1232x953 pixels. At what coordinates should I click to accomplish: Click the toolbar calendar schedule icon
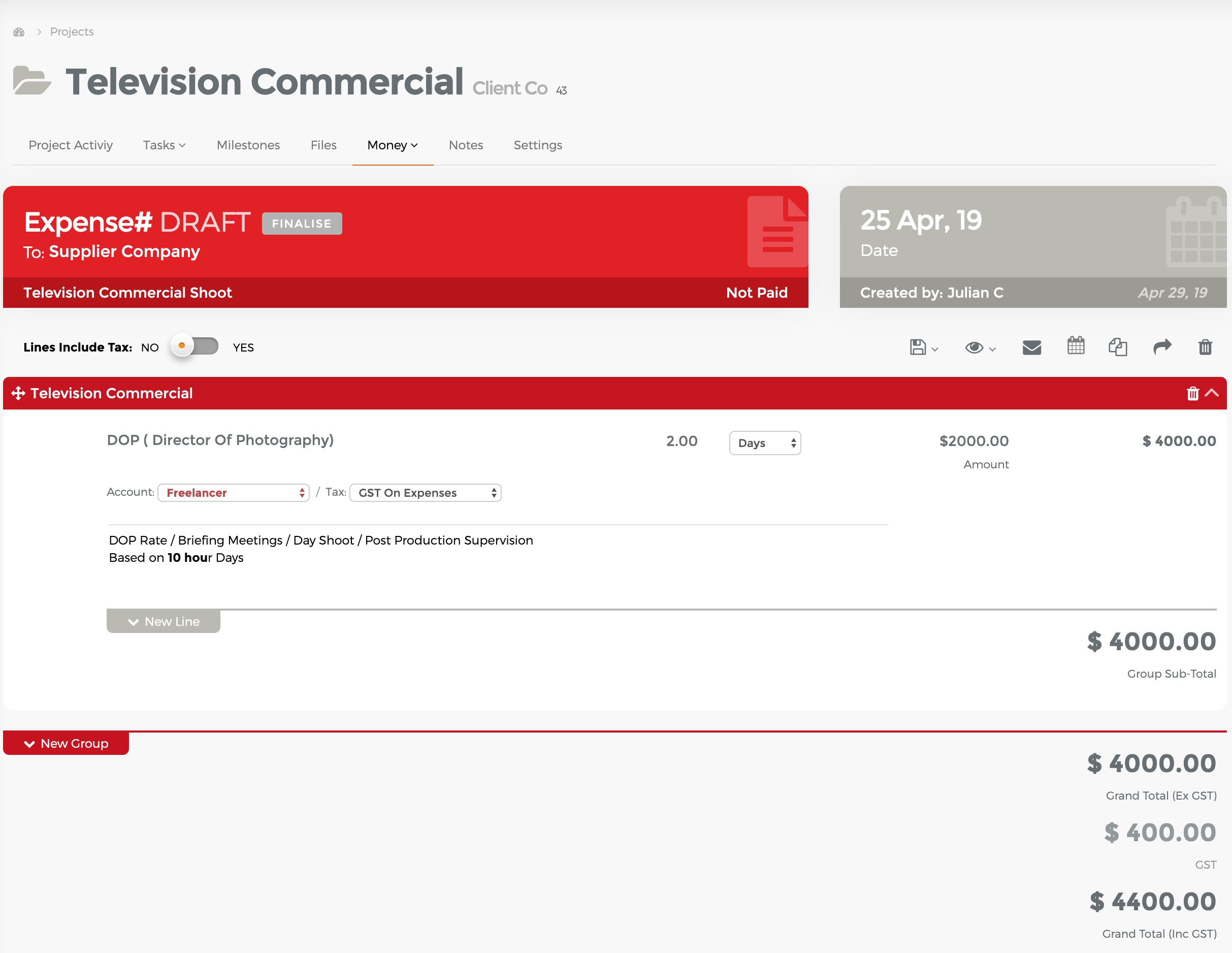click(x=1076, y=345)
